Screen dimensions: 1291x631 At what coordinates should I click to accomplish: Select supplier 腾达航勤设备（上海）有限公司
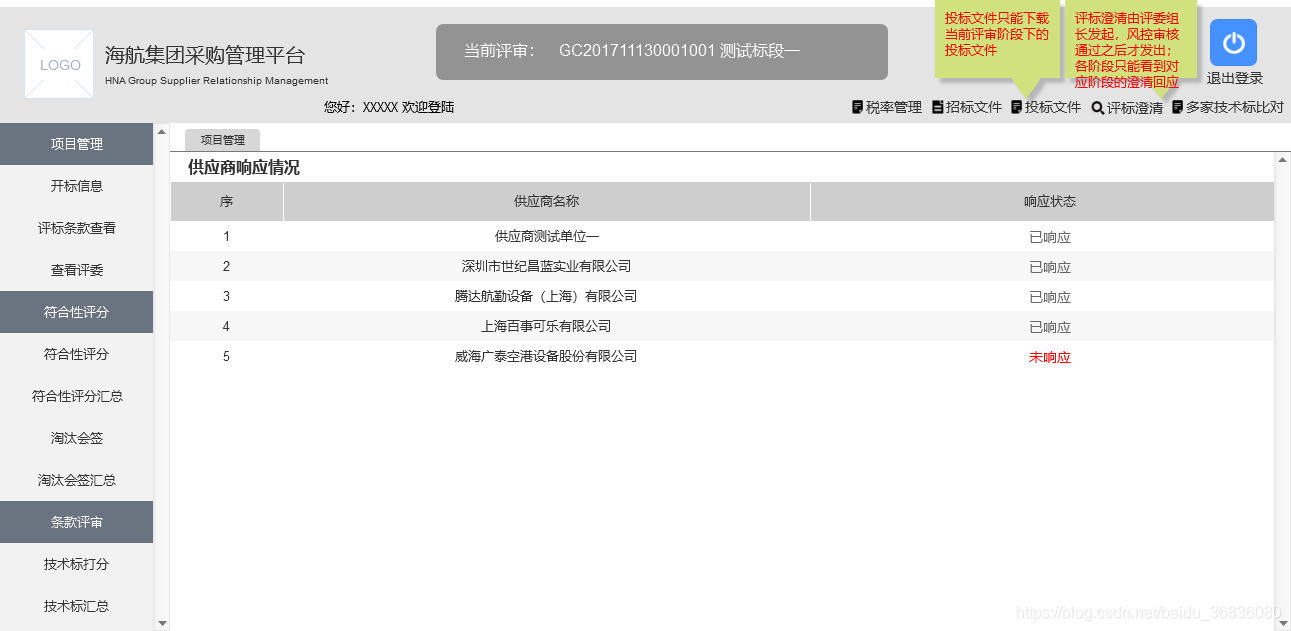(x=546, y=297)
